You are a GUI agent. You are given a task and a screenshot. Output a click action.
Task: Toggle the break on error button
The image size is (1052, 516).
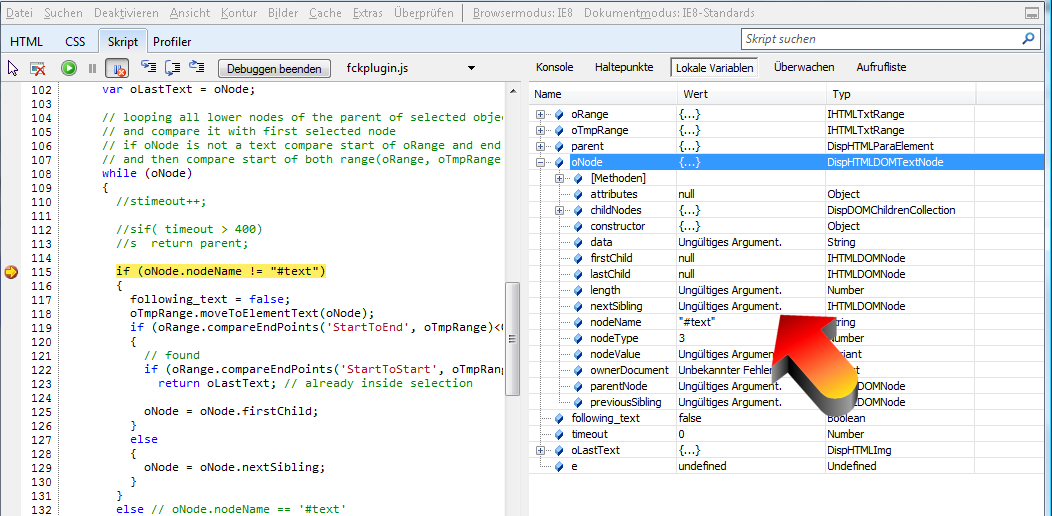click(117, 69)
